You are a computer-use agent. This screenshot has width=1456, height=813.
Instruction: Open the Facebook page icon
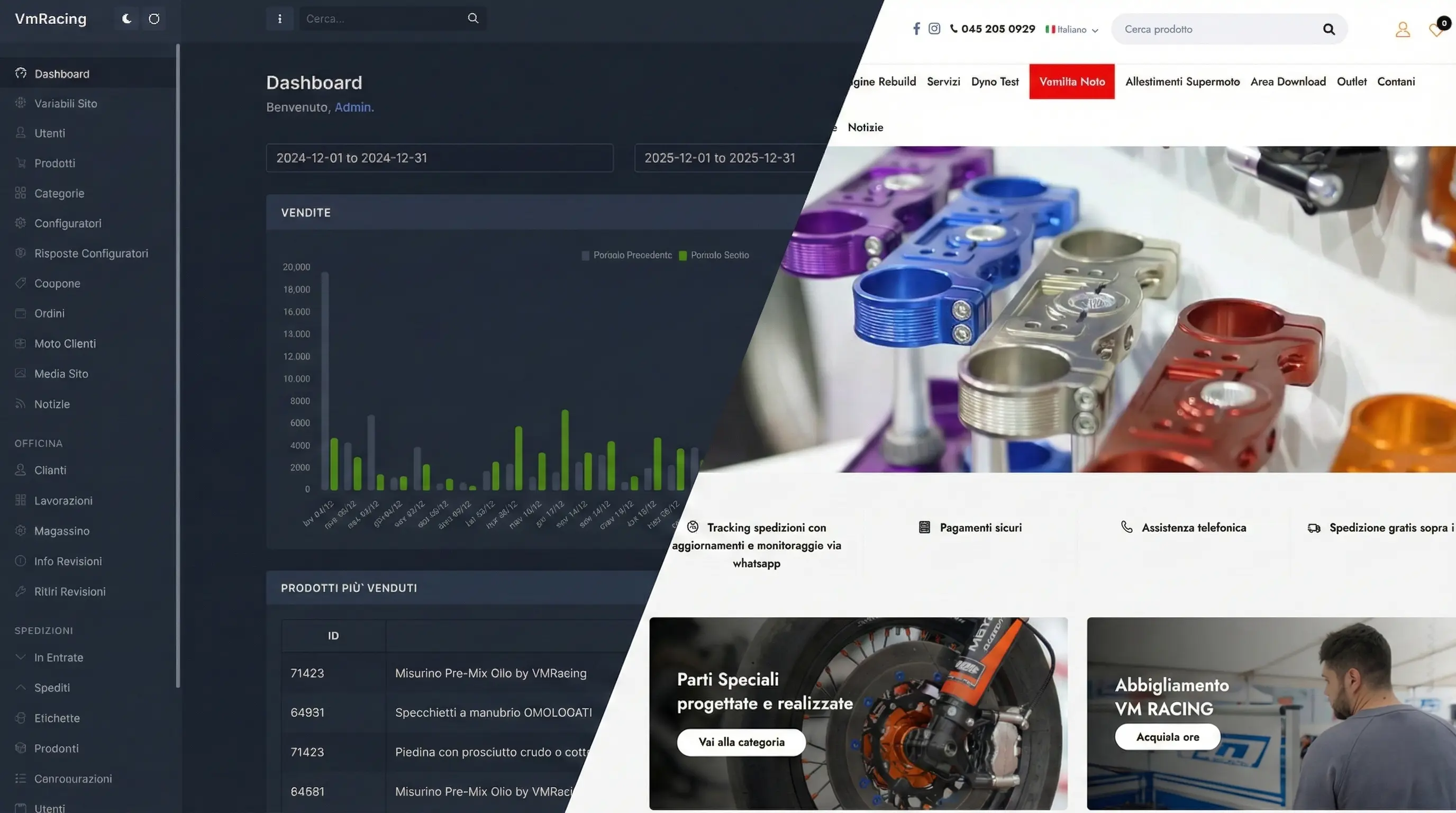[916, 28]
